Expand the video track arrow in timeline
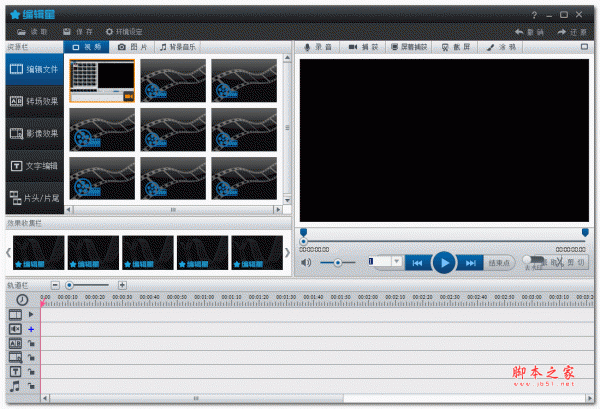This screenshot has height=409, width=600. click(x=31, y=314)
